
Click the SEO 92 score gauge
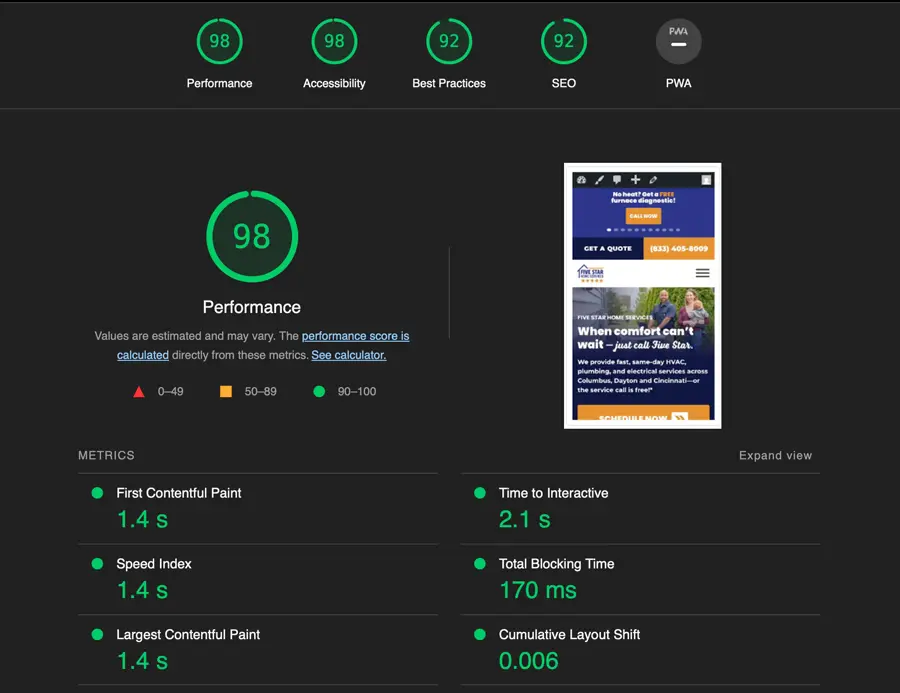tap(564, 41)
